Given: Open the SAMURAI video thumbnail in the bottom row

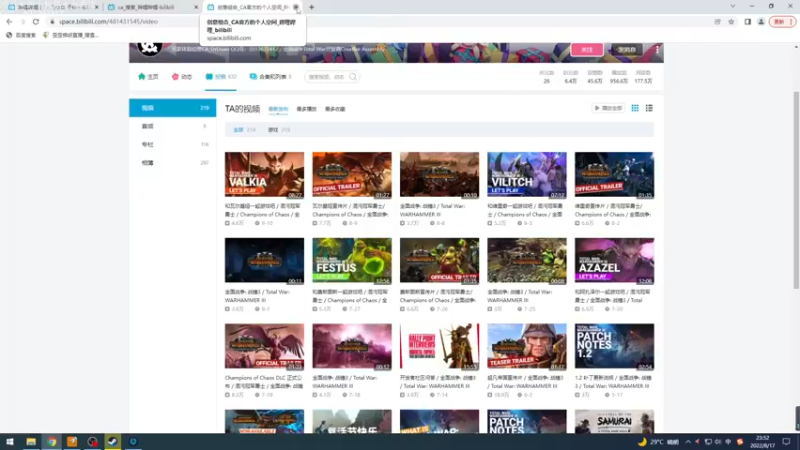Looking at the screenshot, I should pyautogui.click(x=614, y=421).
